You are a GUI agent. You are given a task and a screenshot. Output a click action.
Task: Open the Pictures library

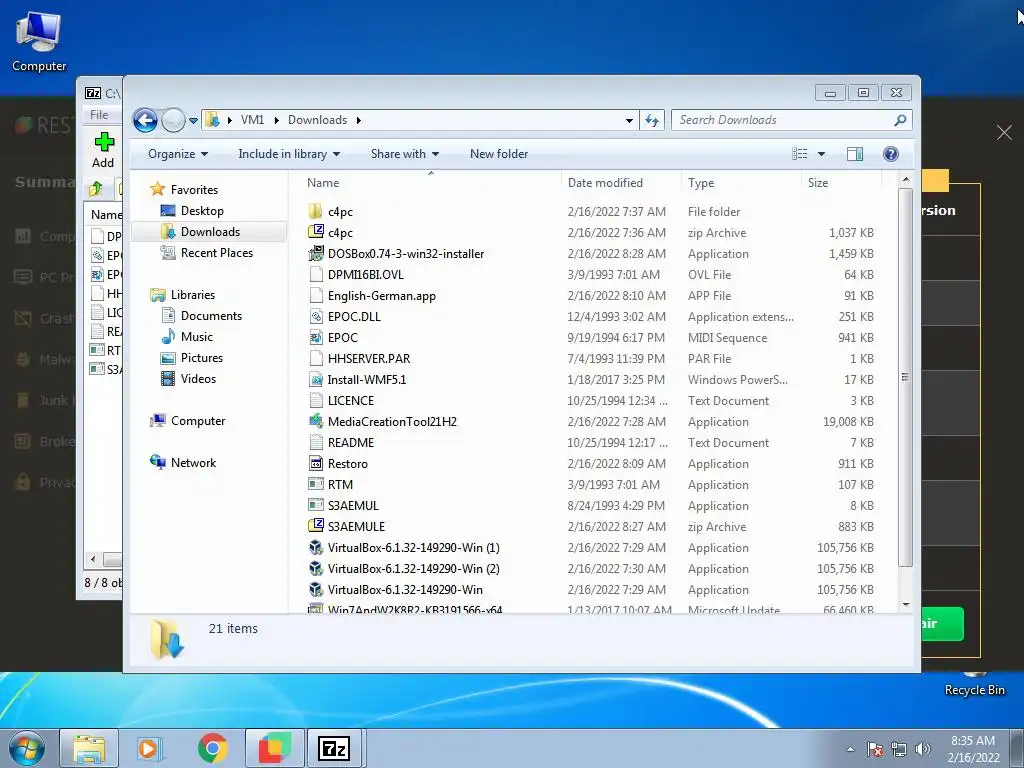[192, 358]
